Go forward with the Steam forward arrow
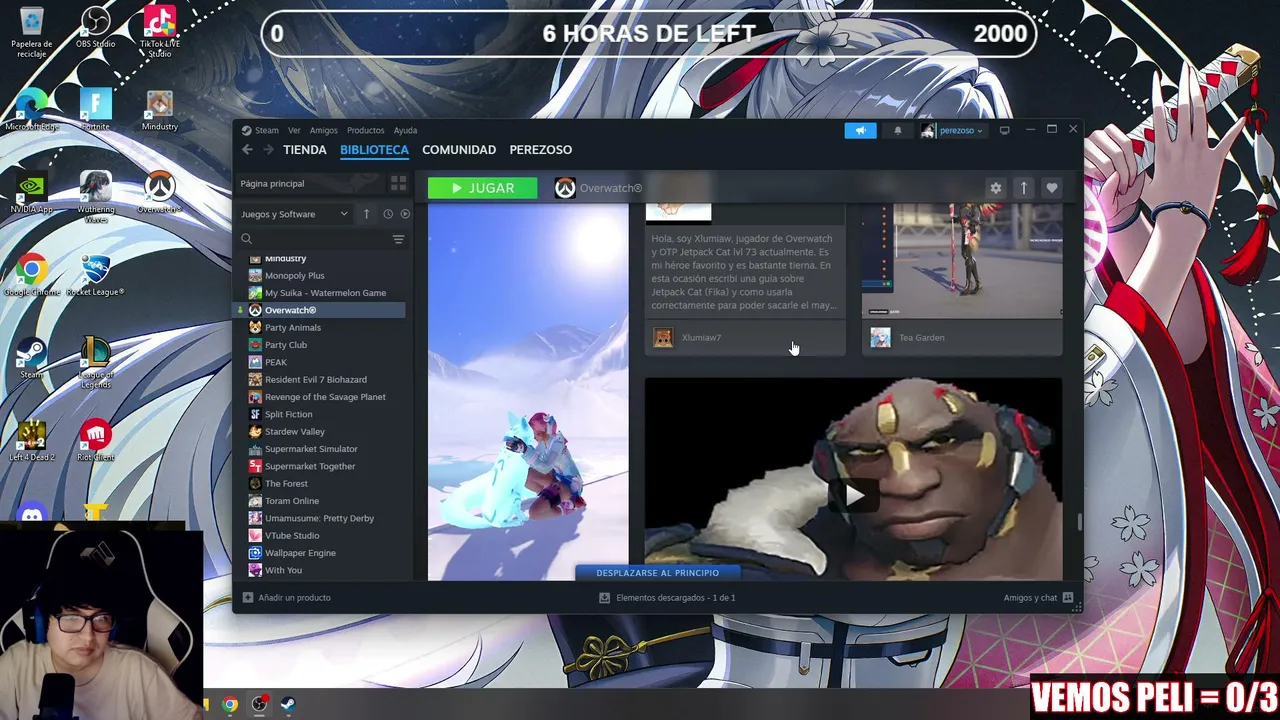 click(268, 150)
